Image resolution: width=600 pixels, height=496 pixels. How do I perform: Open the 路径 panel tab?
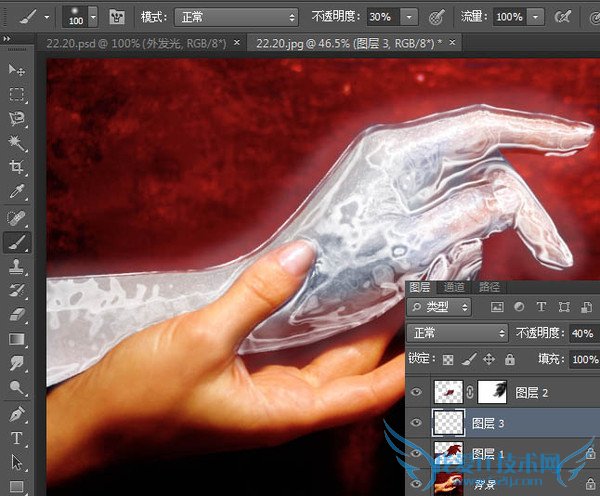[489, 287]
